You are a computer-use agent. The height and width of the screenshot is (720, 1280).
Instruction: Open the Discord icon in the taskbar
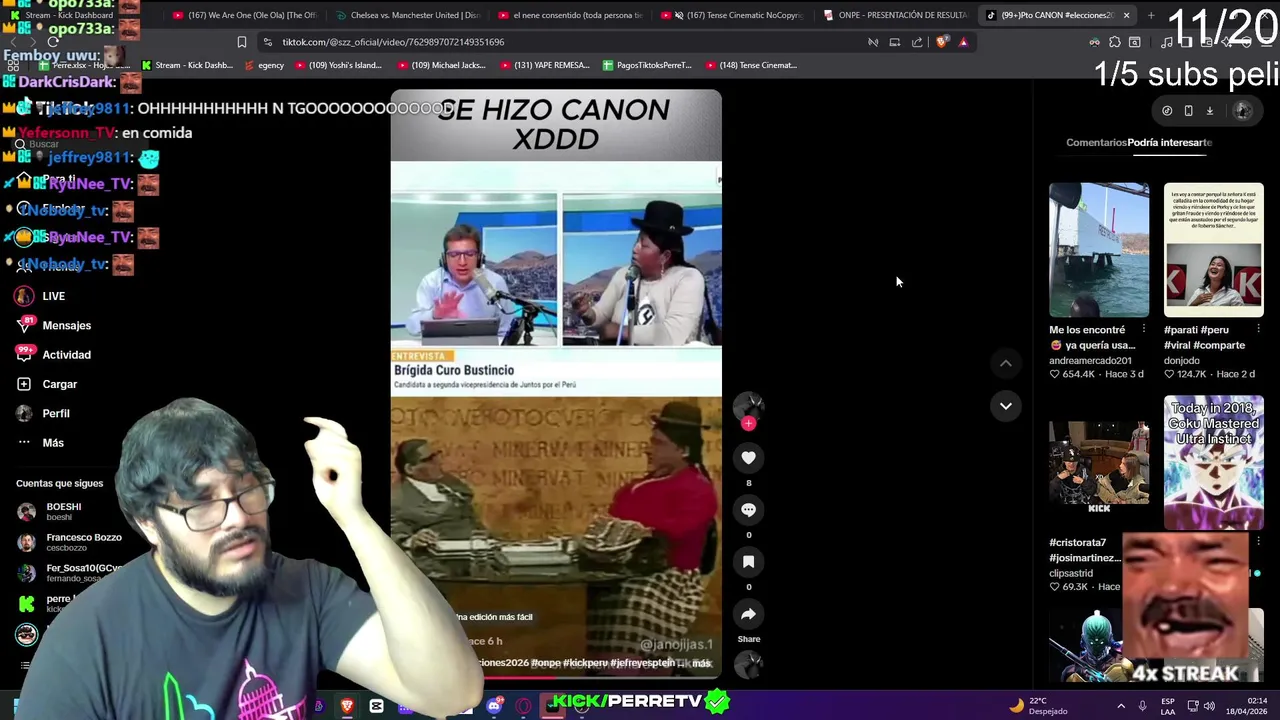click(494, 707)
